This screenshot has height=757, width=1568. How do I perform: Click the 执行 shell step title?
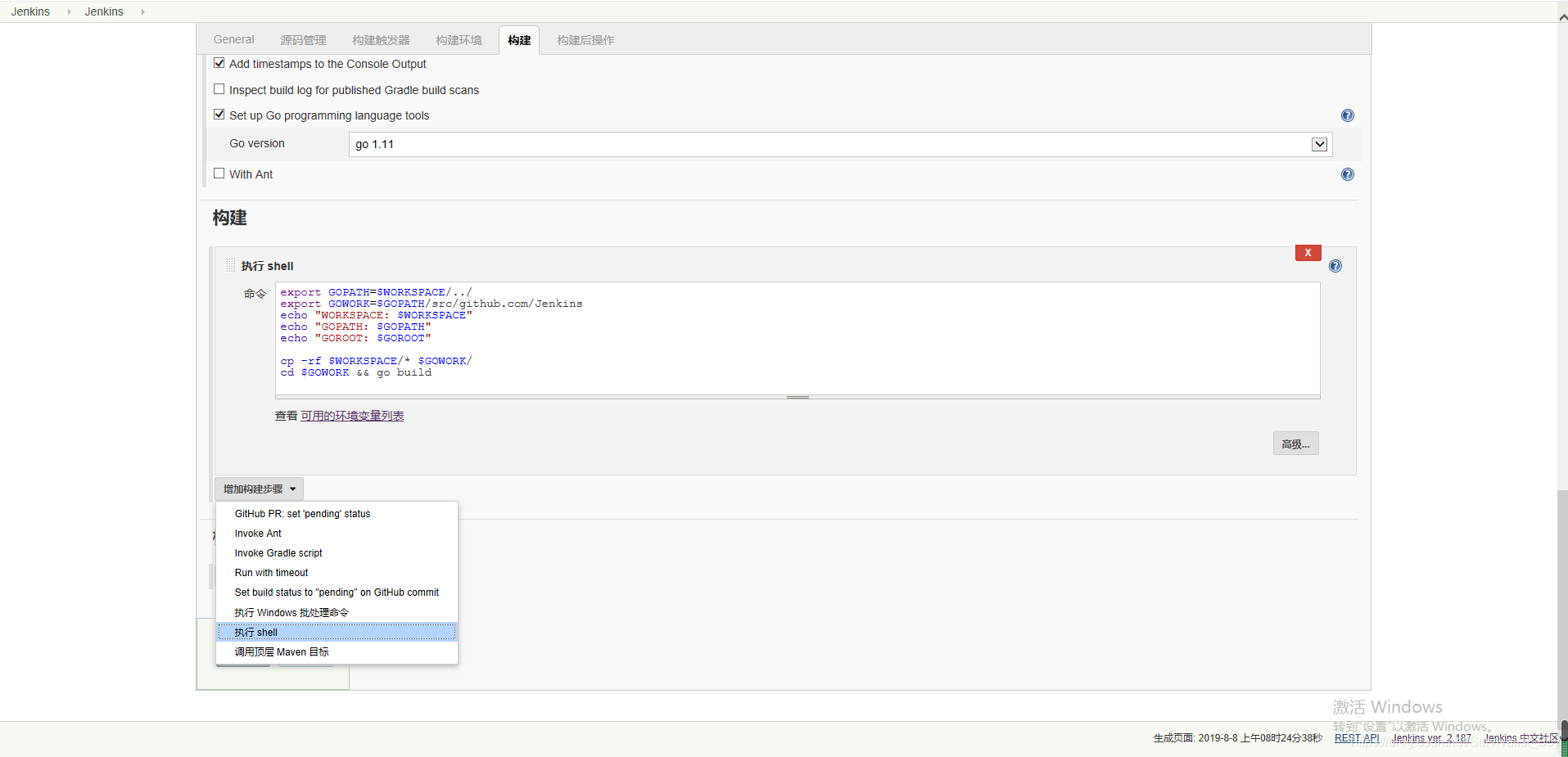pos(267,266)
